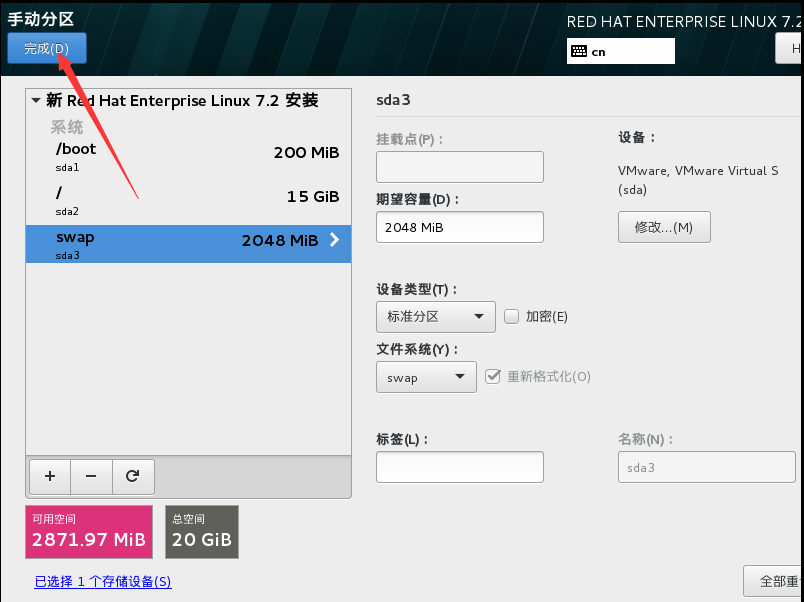Image resolution: width=804 pixels, height=602 pixels.
Task: Click the 挂载点(P) mount point field
Action: [x=459, y=167]
